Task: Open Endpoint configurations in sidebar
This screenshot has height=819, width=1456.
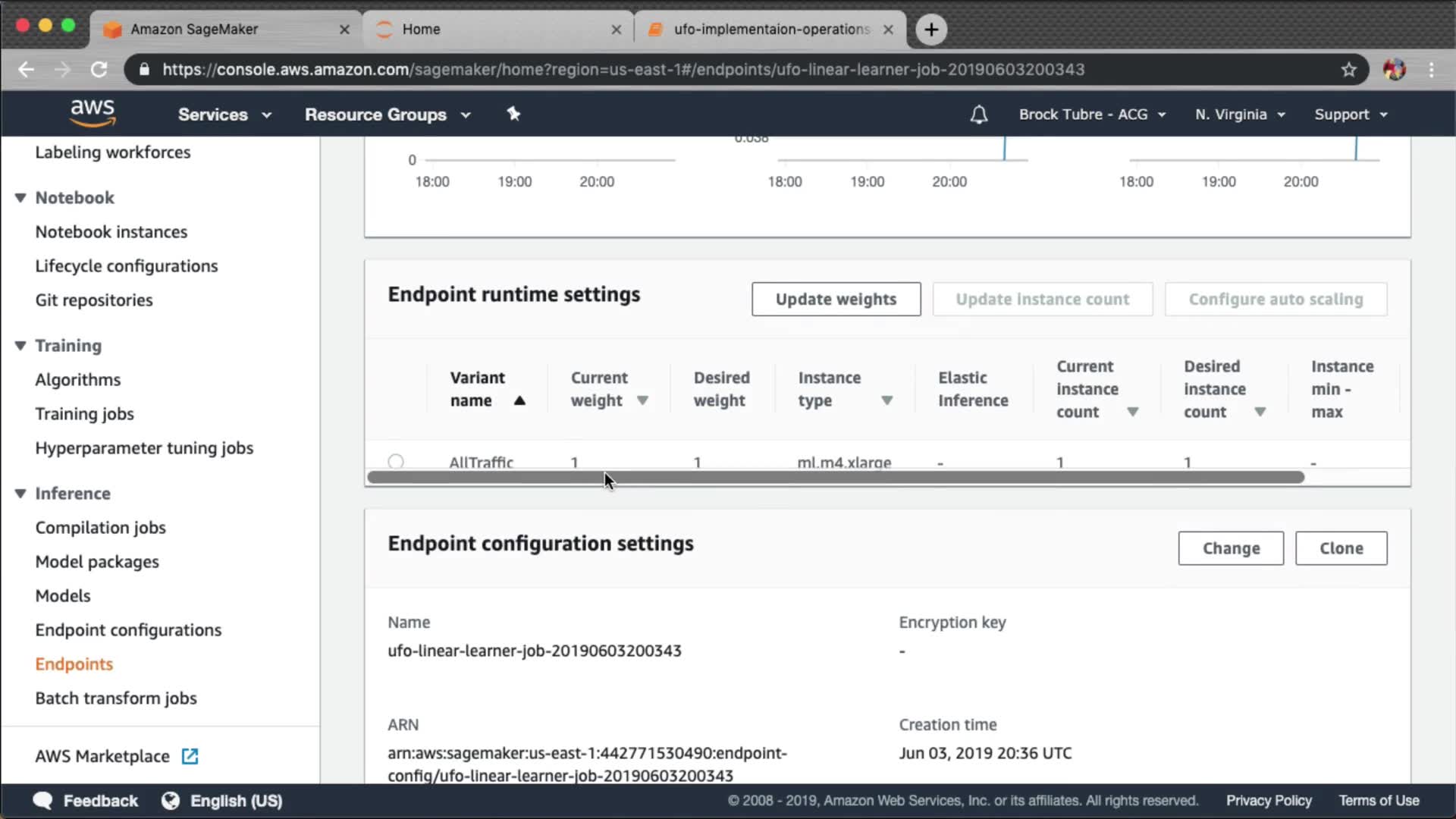Action: [128, 630]
